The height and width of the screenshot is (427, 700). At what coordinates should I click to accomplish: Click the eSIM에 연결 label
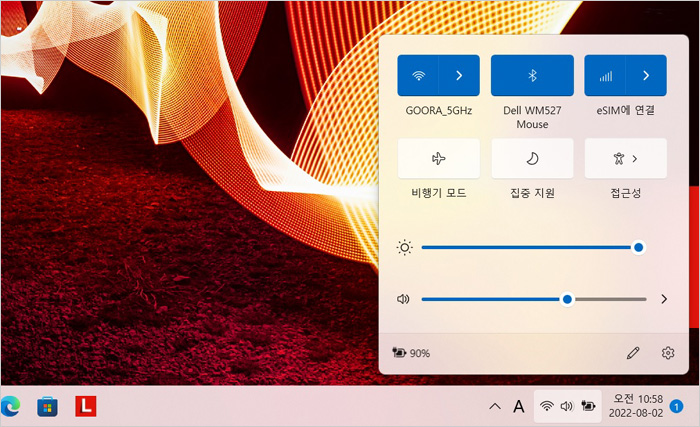click(625, 110)
